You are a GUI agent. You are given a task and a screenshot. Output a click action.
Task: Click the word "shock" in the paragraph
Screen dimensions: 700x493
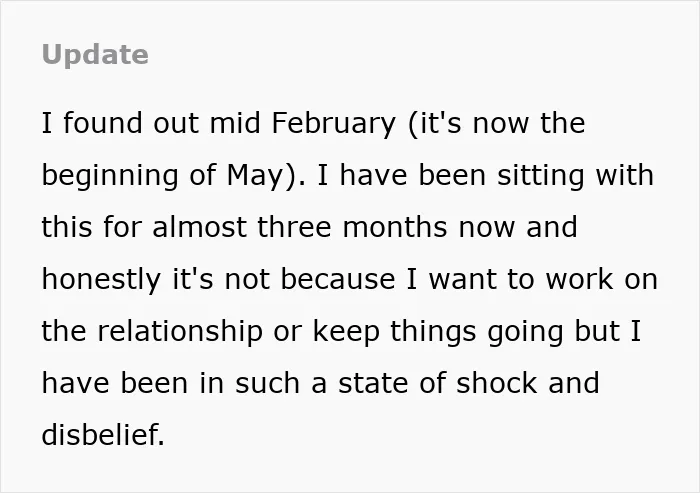tap(497, 383)
